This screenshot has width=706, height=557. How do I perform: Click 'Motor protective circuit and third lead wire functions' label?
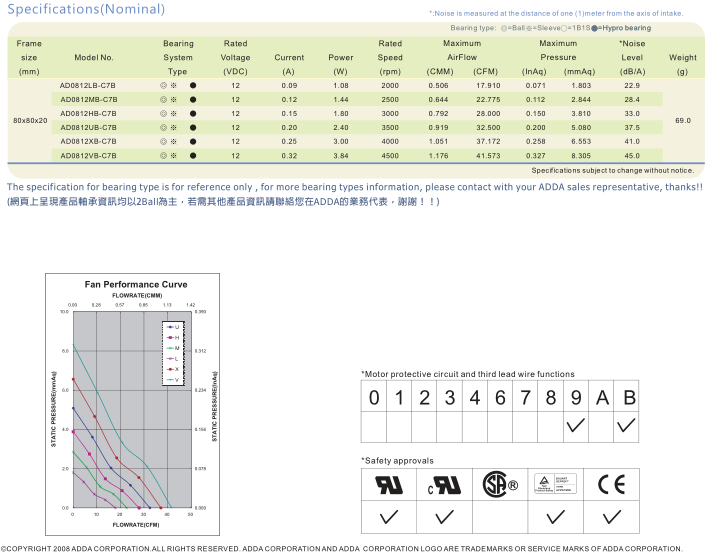tap(468, 374)
